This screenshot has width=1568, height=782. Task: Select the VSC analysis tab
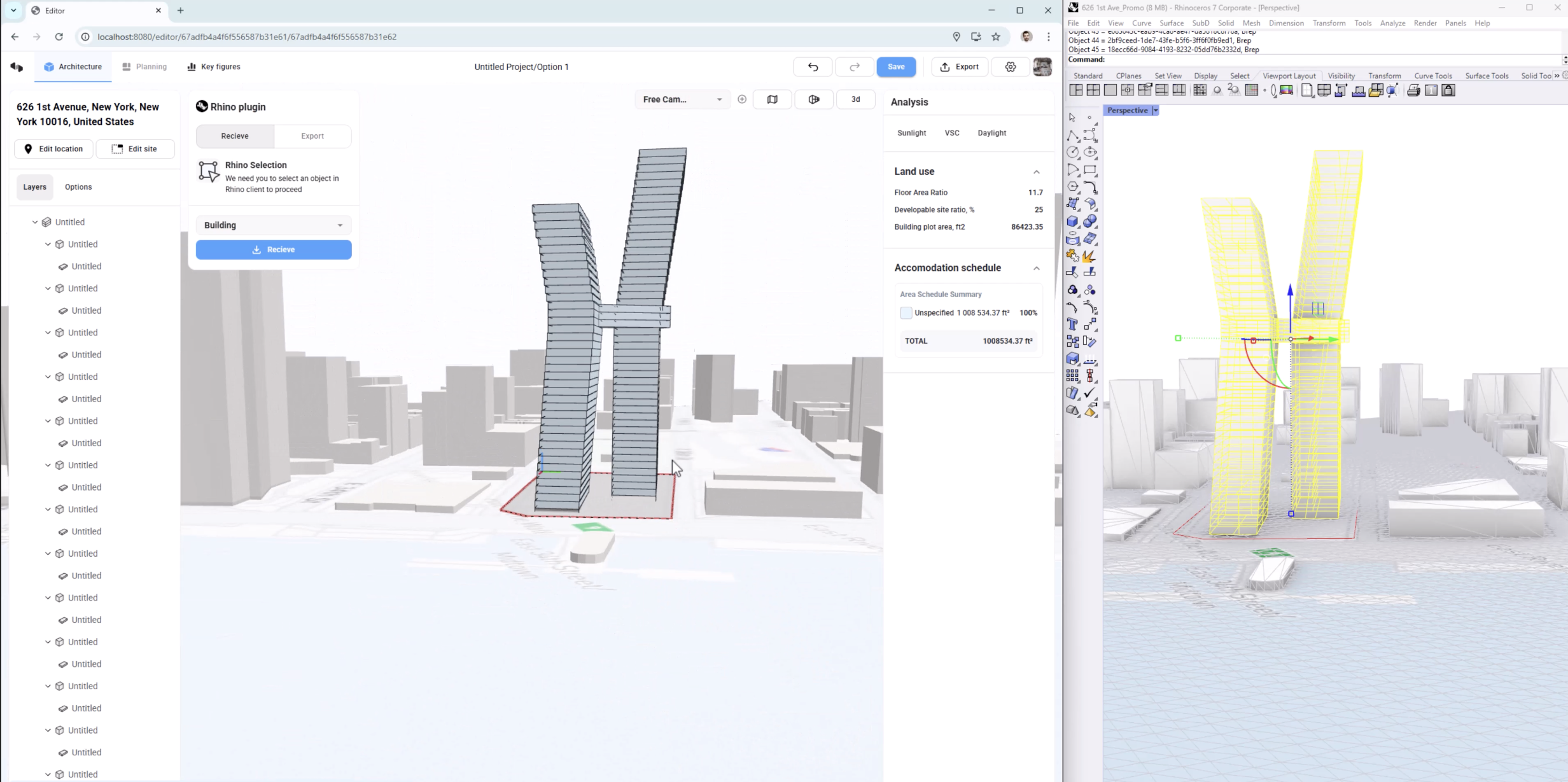click(x=952, y=133)
